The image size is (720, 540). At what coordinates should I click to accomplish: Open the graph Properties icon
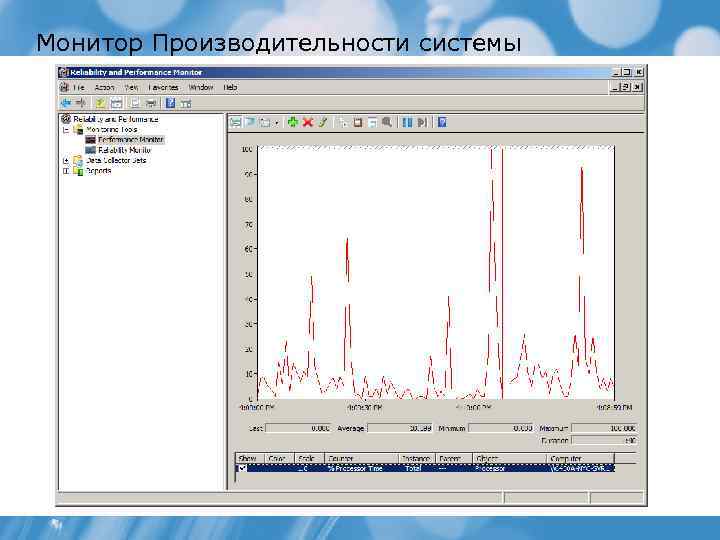click(372, 122)
